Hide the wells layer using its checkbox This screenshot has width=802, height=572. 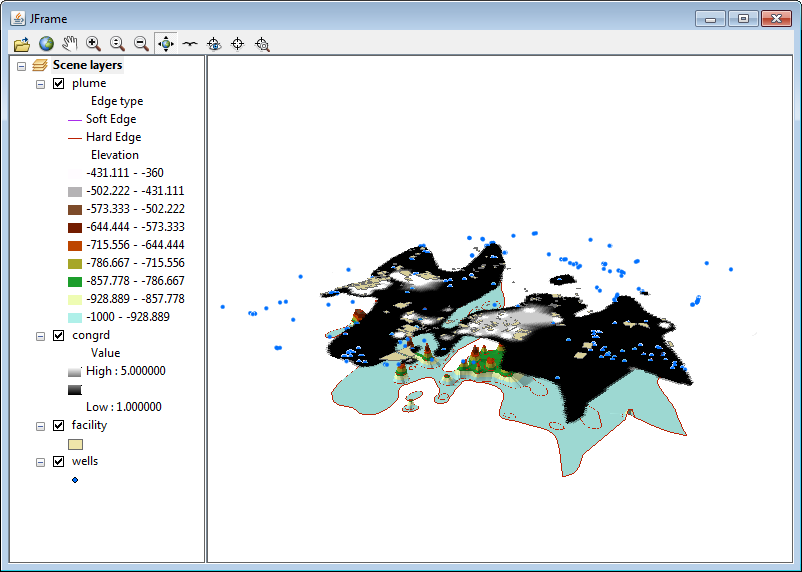click(58, 462)
